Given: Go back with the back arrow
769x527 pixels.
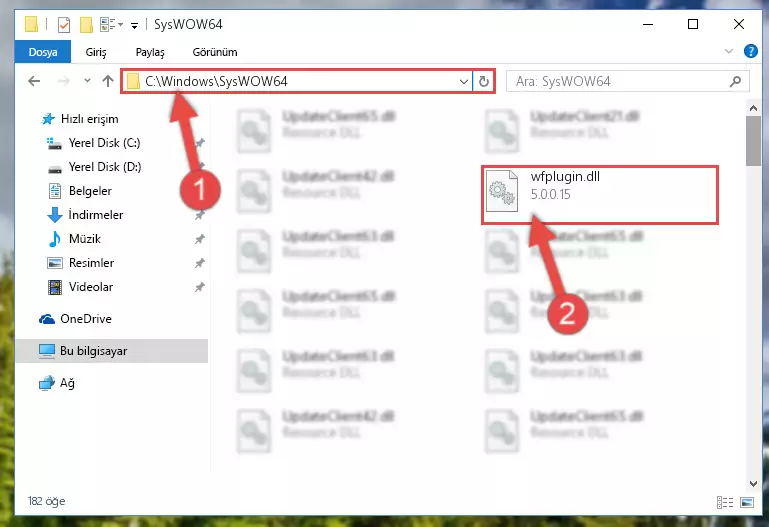Looking at the screenshot, I should pos(34,81).
